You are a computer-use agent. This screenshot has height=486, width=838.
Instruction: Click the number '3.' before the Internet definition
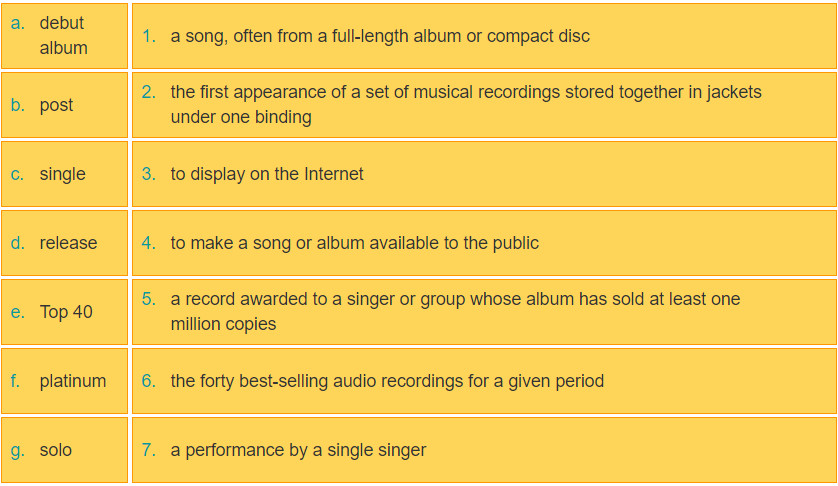[x=149, y=174]
